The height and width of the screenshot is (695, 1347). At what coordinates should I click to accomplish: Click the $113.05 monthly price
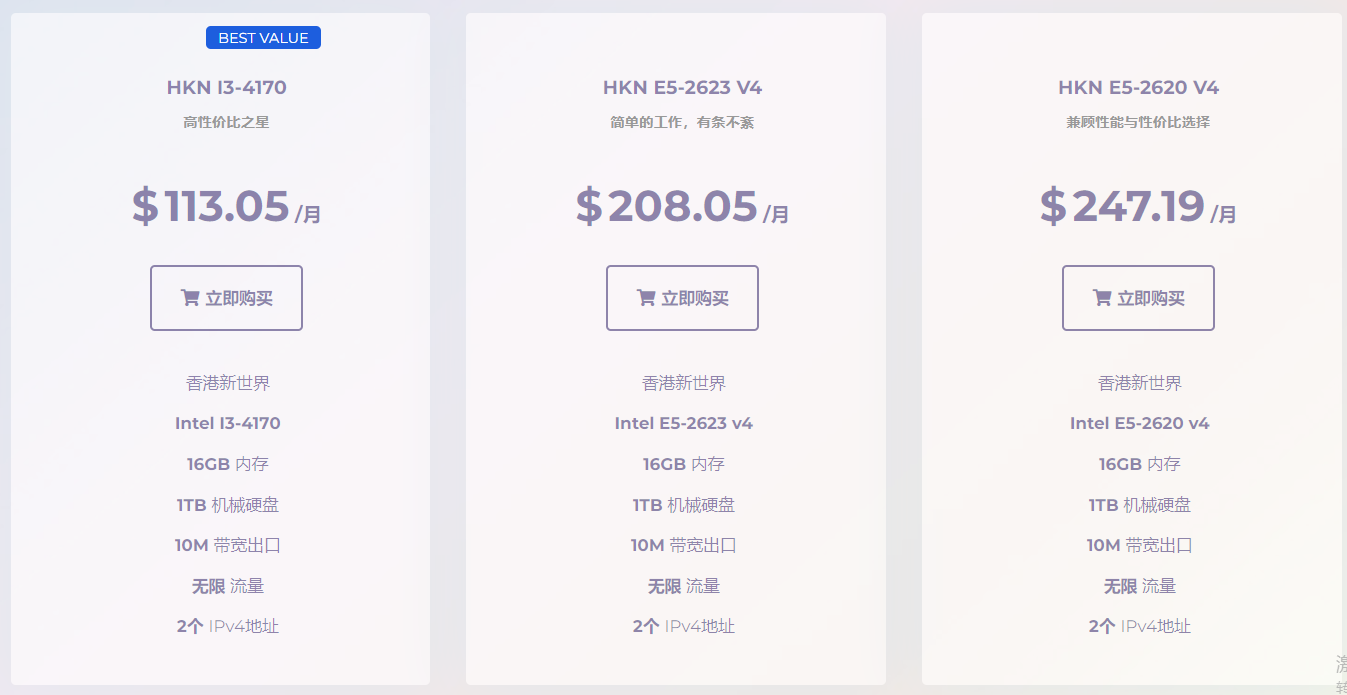click(227, 207)
